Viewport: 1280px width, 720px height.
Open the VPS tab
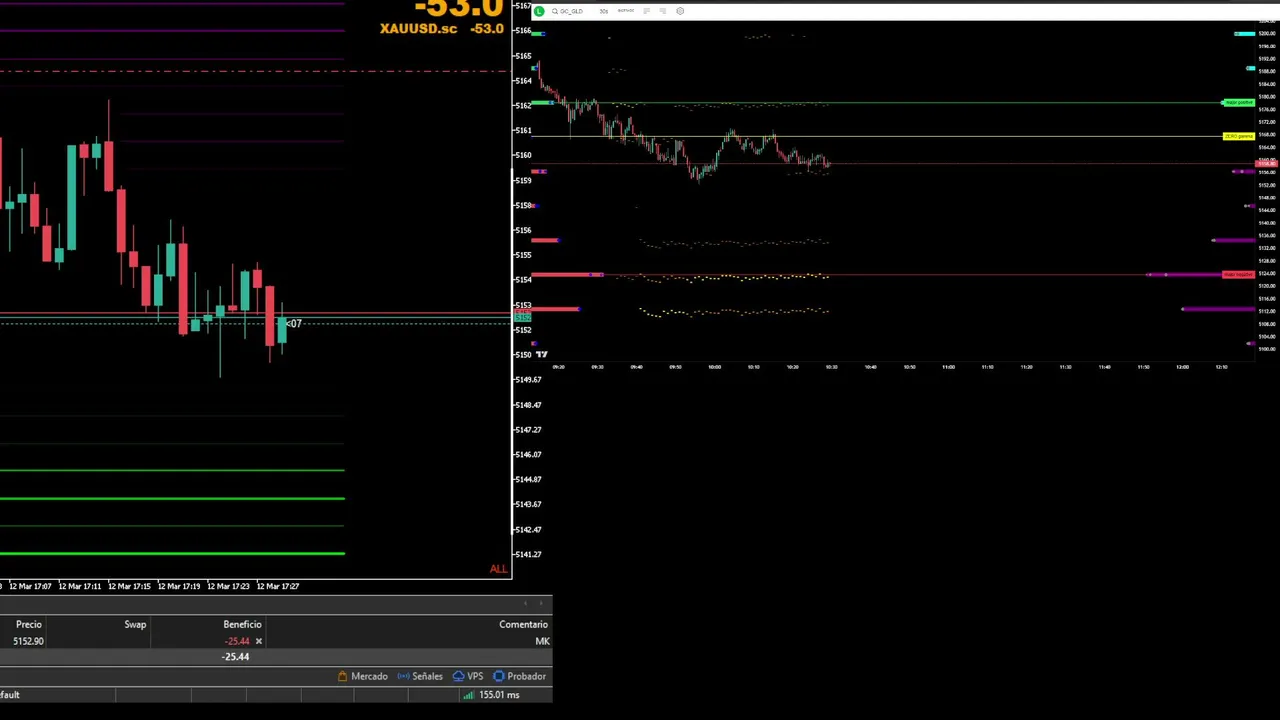point(468,676)
